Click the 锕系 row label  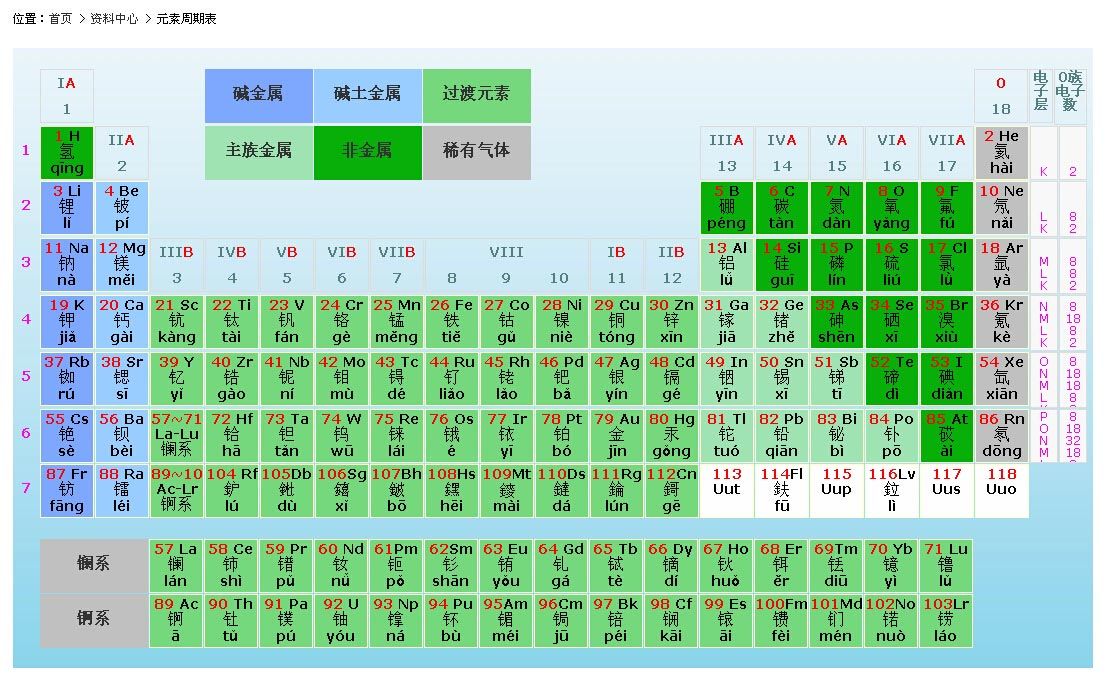(x=93, y=619)
